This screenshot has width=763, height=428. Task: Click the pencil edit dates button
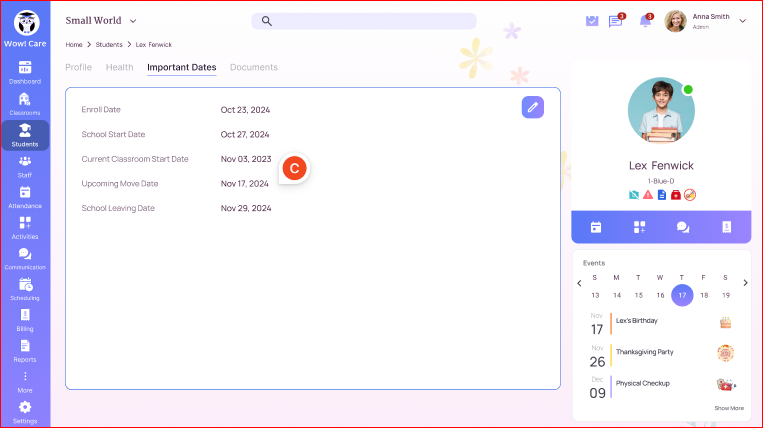point(533,107)
